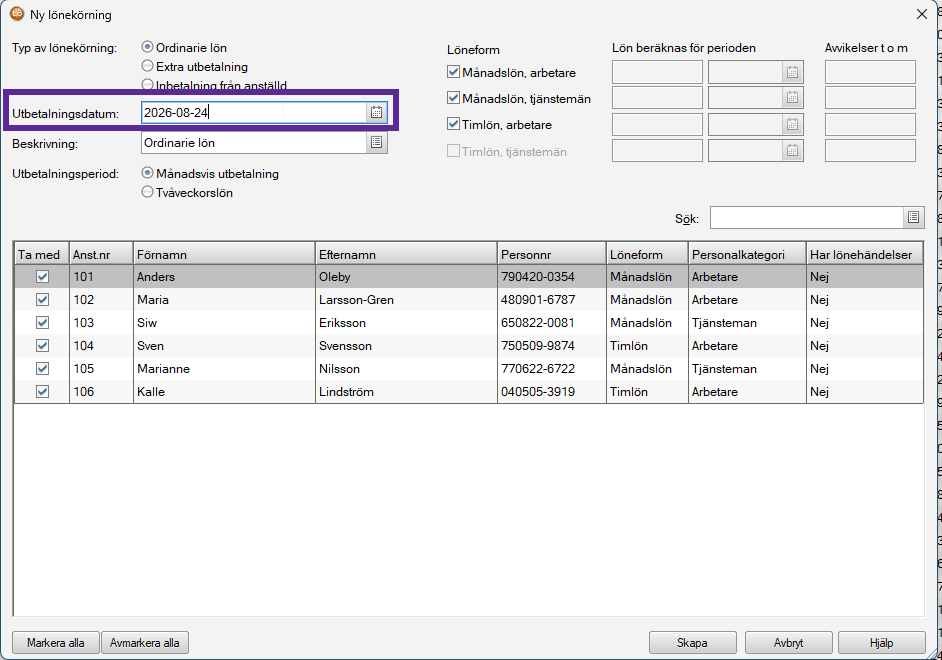
Task: Click the Markera alla button
Action: (x=56, y=643)
